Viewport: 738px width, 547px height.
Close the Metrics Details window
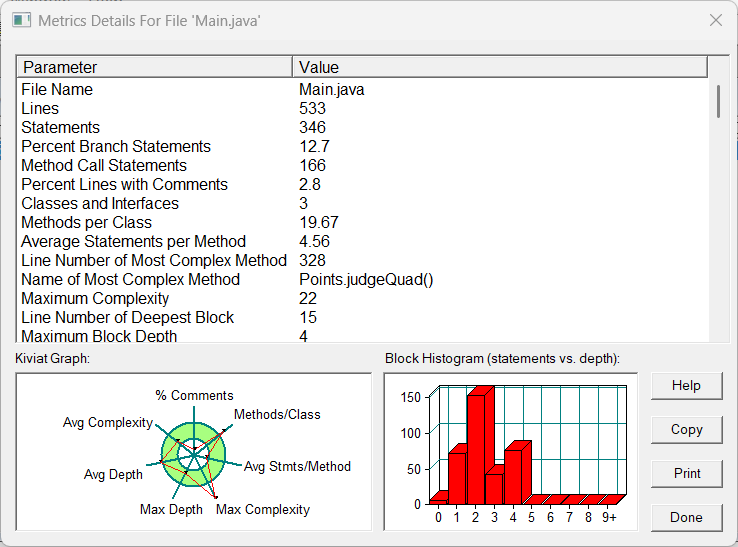(x=716, y=20)
